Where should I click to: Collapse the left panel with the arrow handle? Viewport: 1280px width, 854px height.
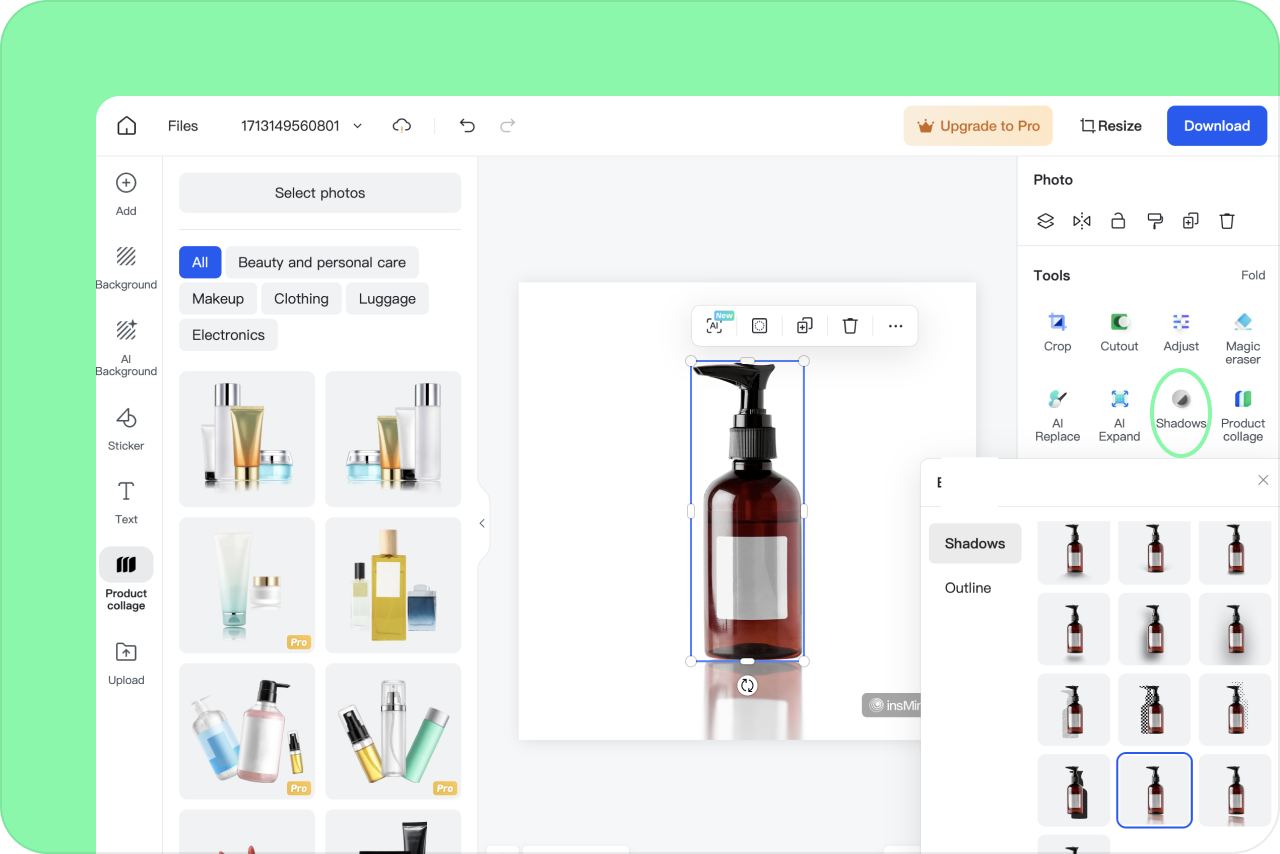pyautogui.click(x=482, y=523)
